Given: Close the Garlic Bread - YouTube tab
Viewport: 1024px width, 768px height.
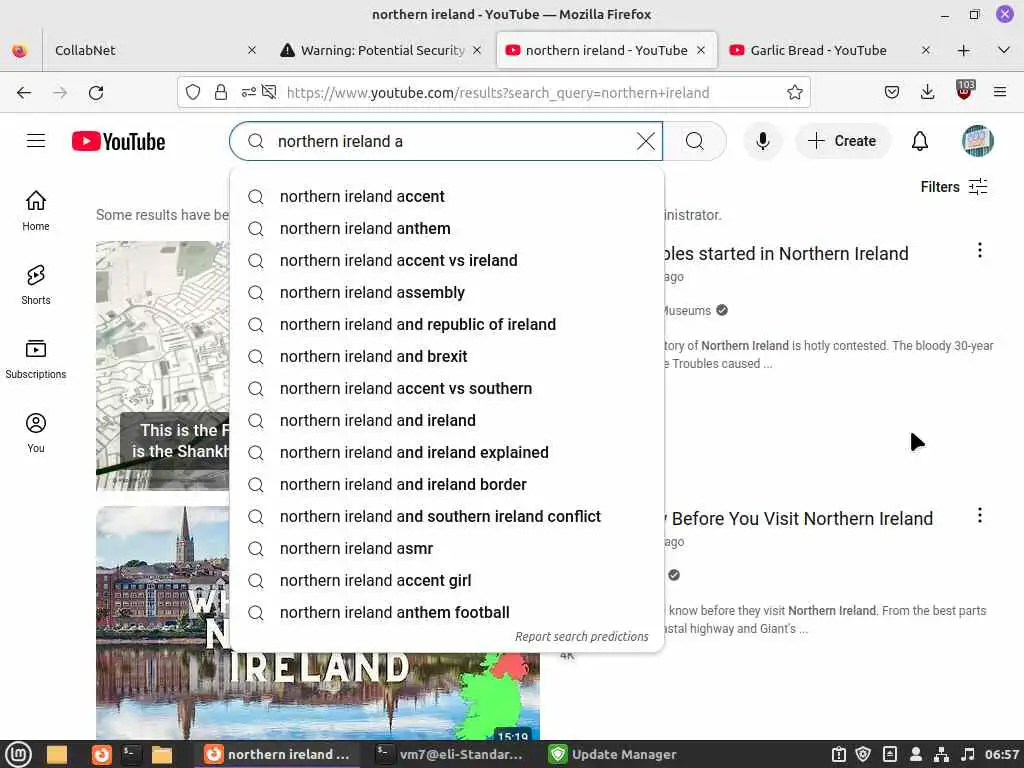Looking at the screenshot, I should pos(925,50).
